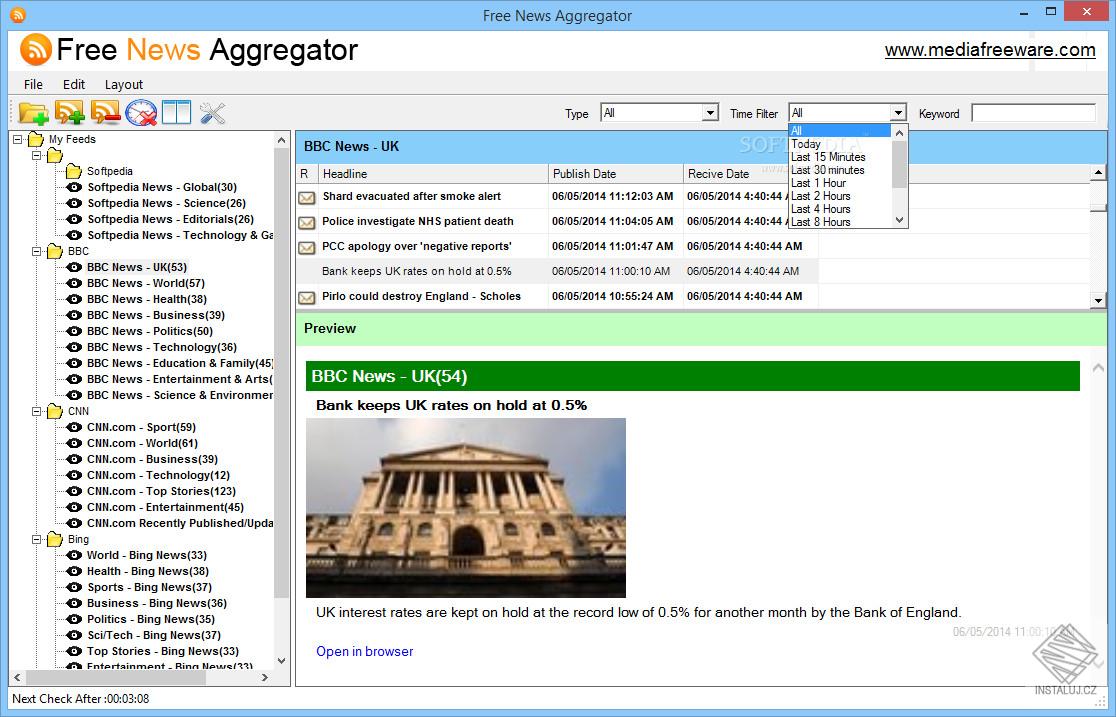Screen dimensions: 1116x717
Task: Collapse the CNN folder node
Action: (36, 412)
